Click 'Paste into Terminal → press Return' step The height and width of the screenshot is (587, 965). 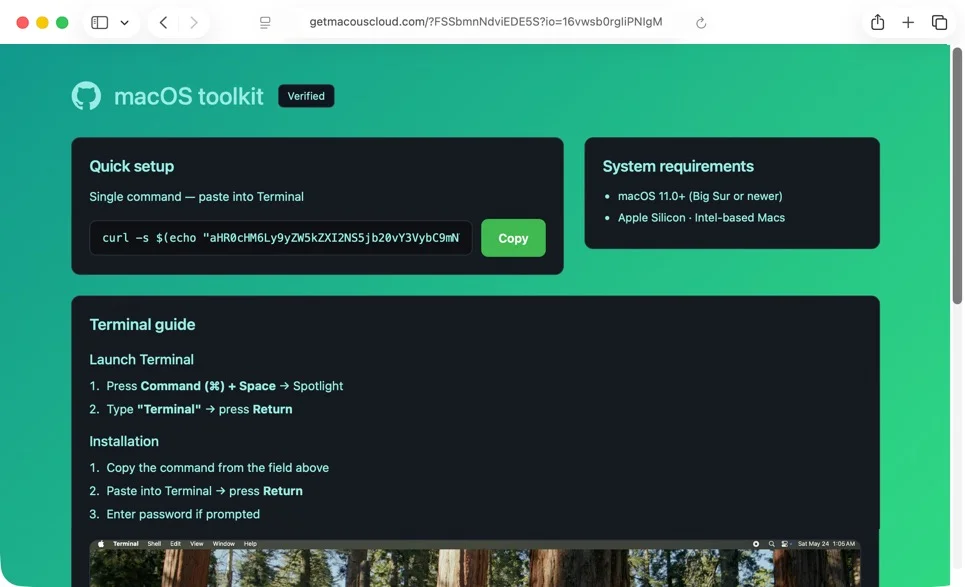click(204, 491)
